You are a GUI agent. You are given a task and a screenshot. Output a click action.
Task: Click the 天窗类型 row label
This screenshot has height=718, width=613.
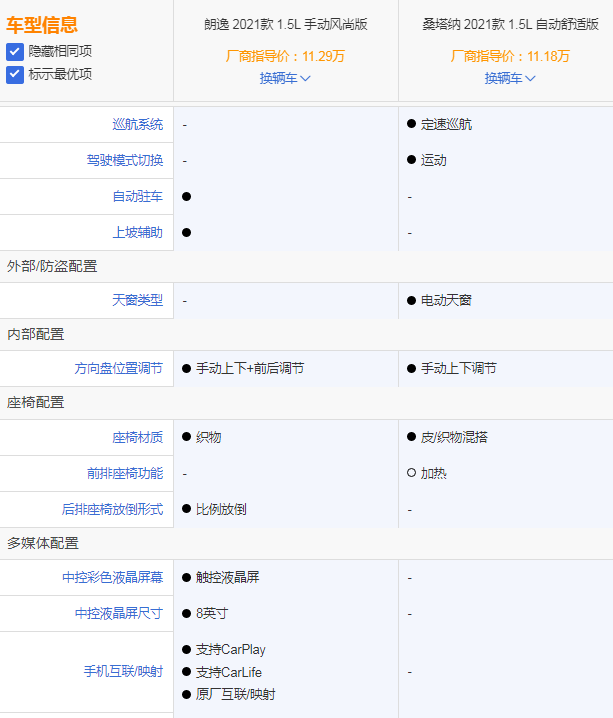point(137,300)
